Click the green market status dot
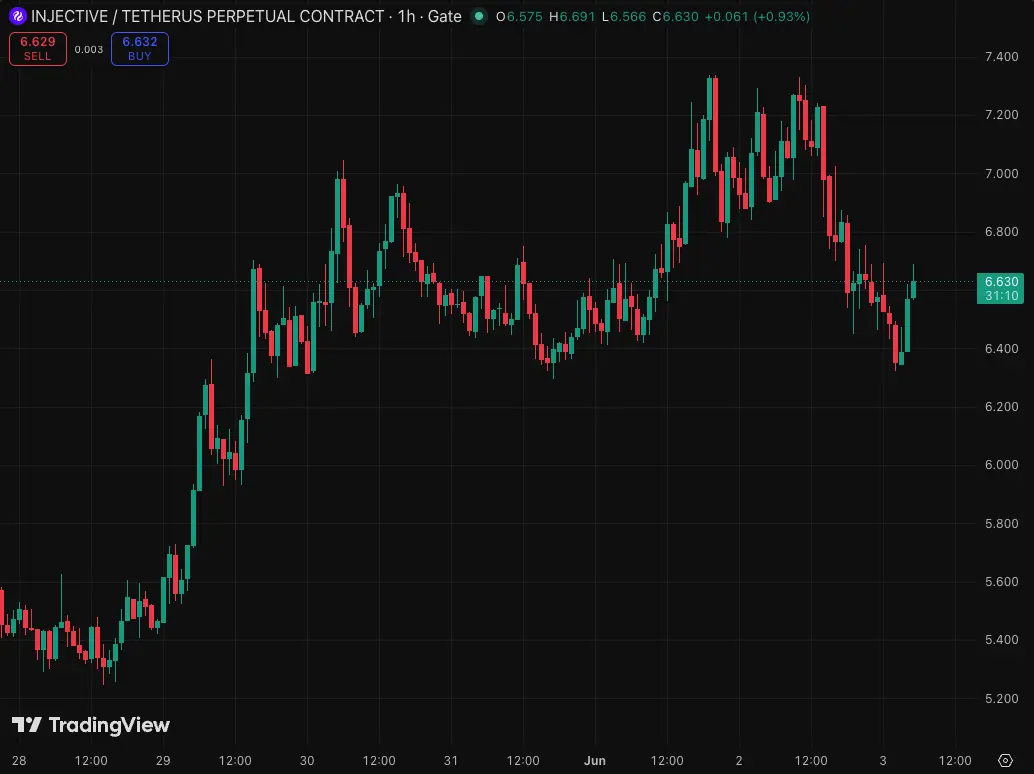 (479, 16)
